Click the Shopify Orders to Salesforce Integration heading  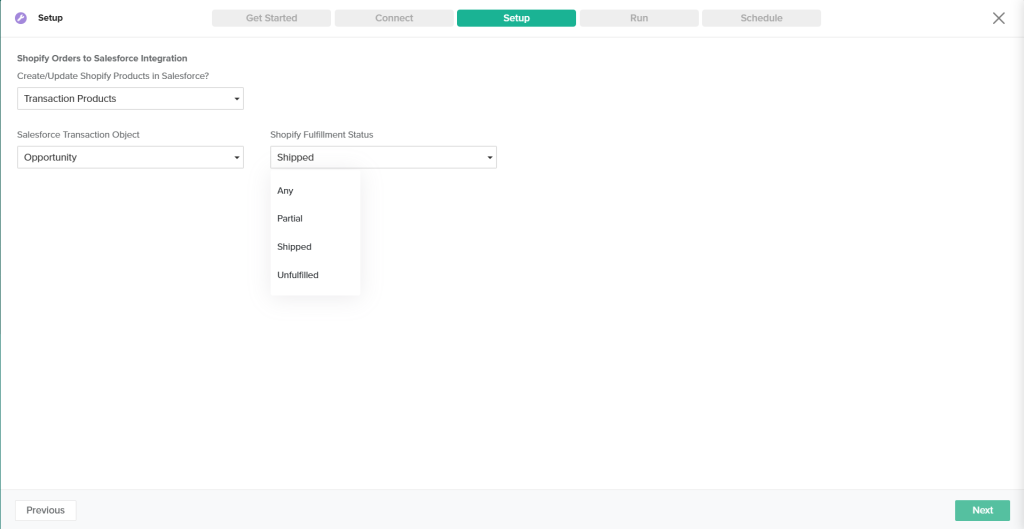point(103,59)
